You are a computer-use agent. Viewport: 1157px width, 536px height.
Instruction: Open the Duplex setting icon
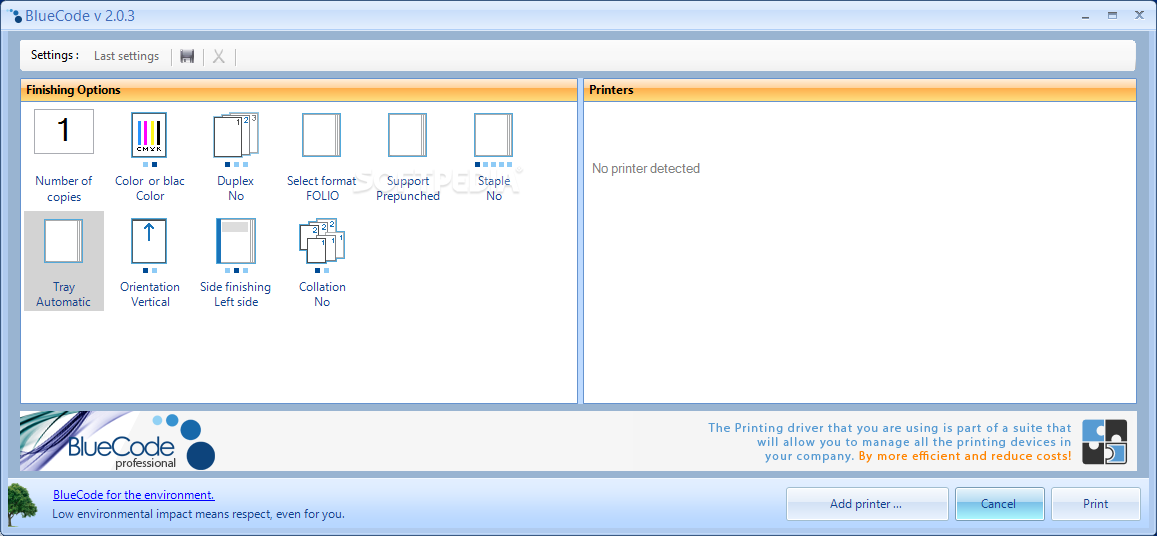pyautogui.click(x=236, y=135)
